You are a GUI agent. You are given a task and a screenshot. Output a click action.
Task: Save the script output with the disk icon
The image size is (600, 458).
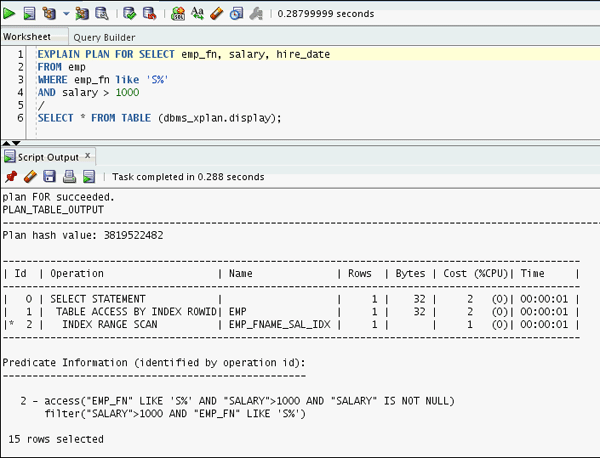coord(49,177)
